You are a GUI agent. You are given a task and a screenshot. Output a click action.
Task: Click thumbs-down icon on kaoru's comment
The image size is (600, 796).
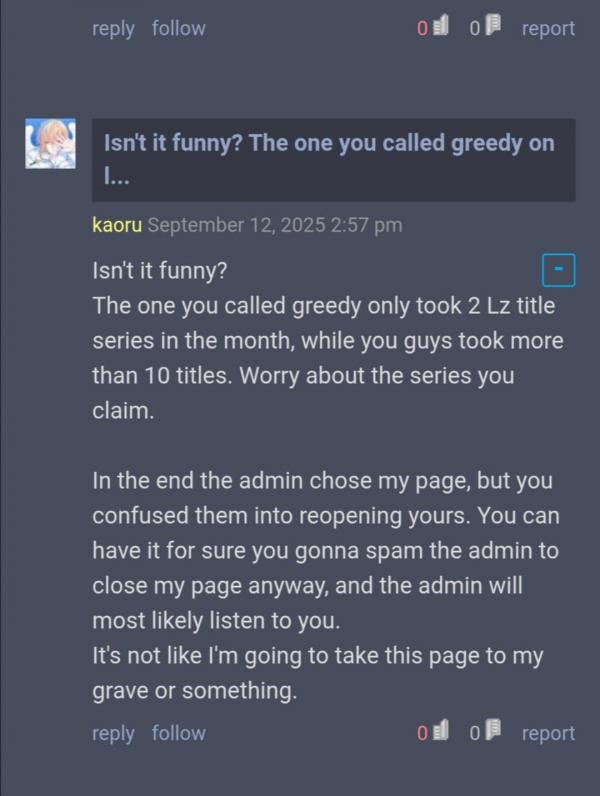coord(493,730)
